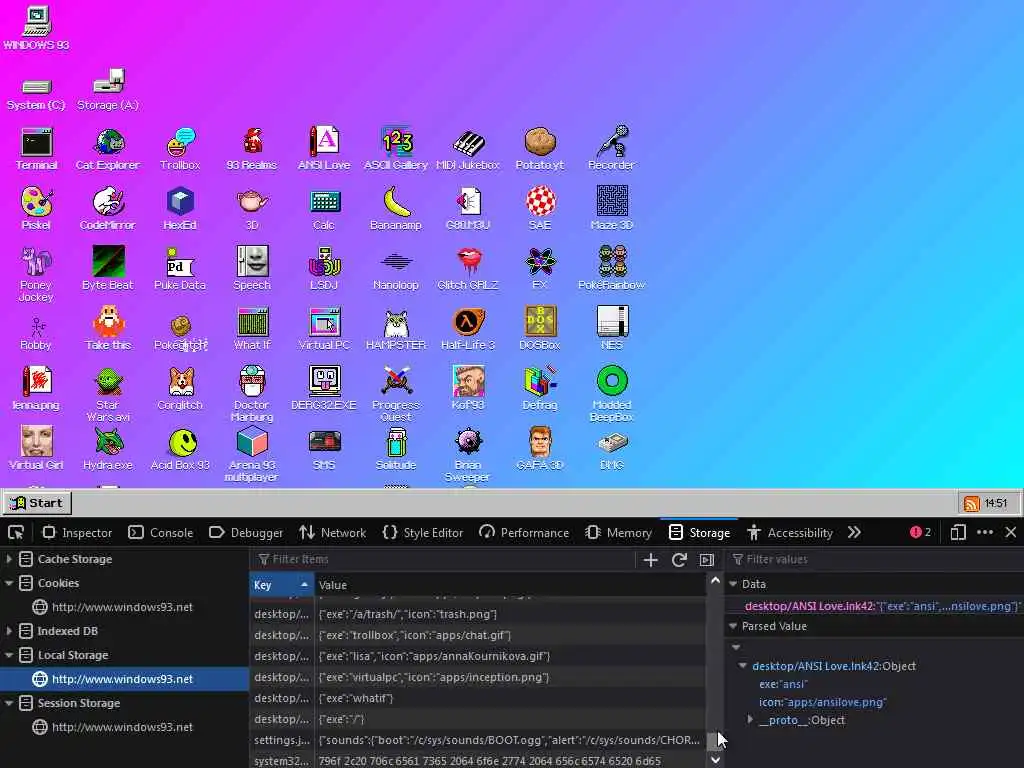Image resolution: width=1024 pixels, height=768 pixels.
Task: Open the Storage (A:) drive
Action: pyautogui.click(x=108, y=90)
